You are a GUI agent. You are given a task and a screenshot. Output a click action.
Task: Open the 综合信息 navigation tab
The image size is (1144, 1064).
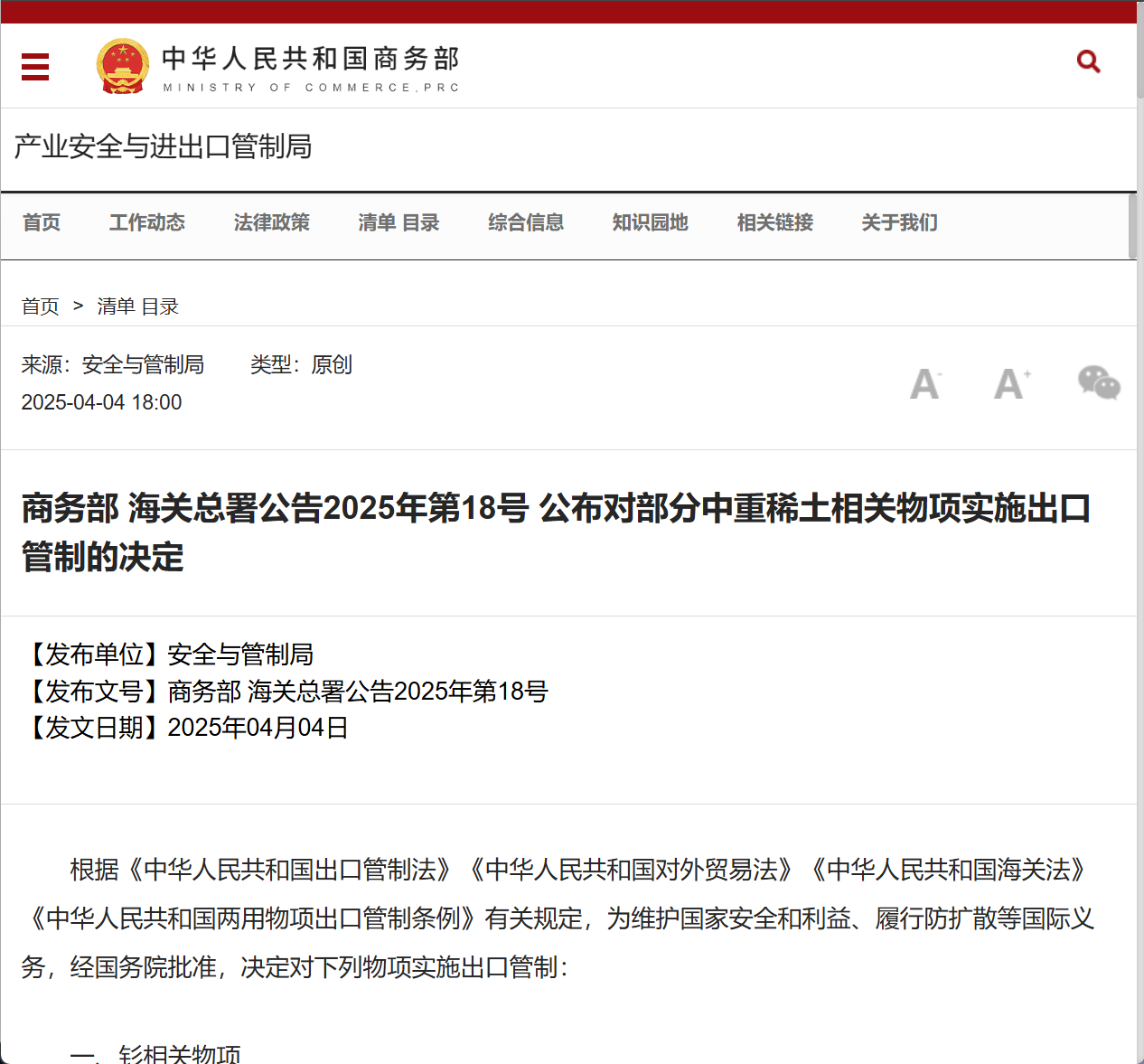526,222
